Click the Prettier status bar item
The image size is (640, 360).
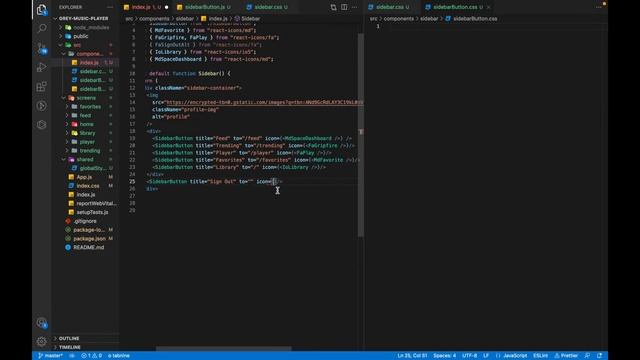tap(566, 356)
